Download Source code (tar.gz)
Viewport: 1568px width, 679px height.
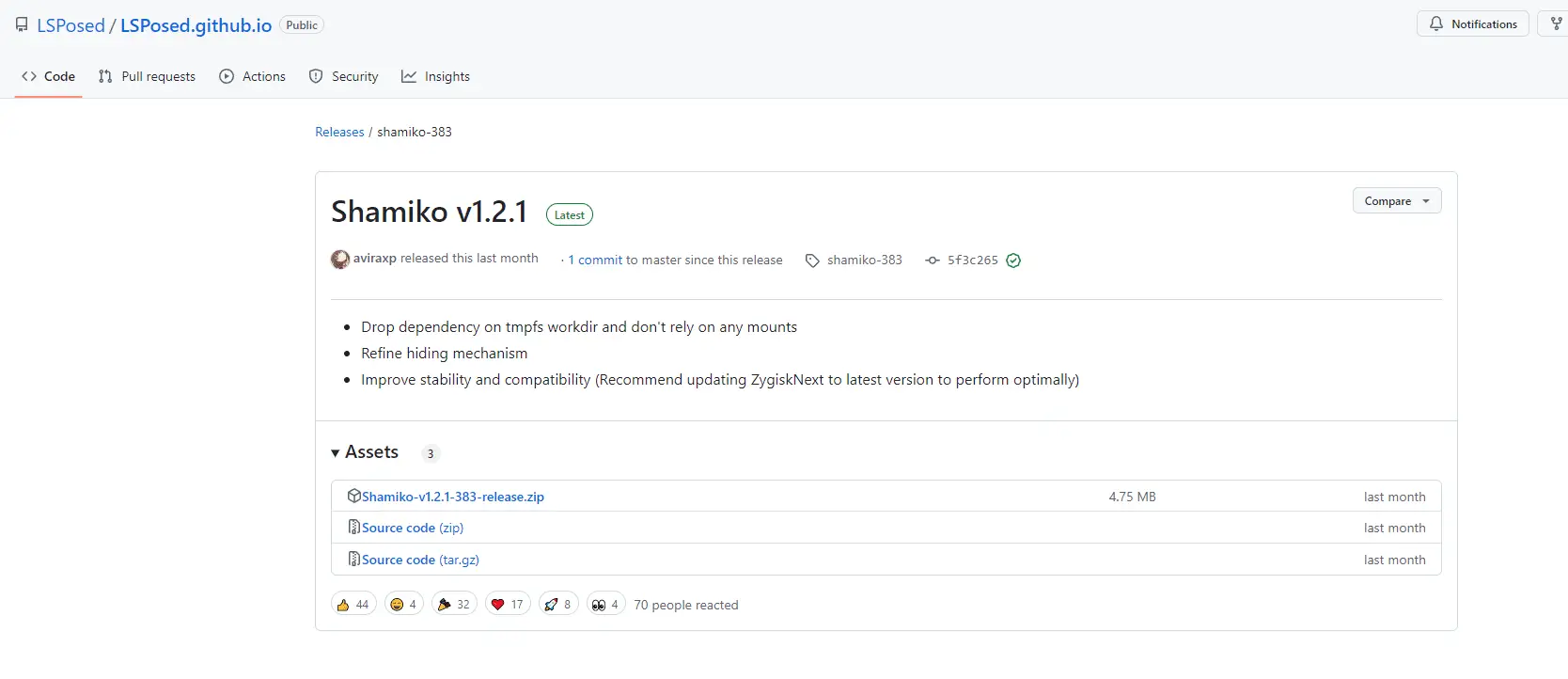[420, 560]
